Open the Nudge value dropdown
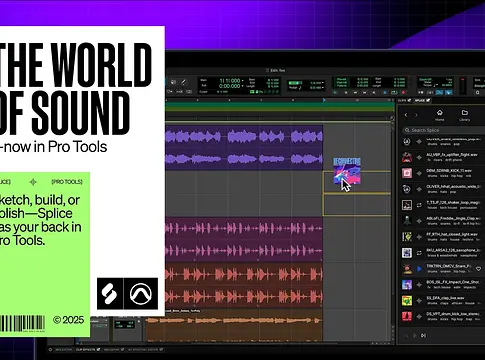Image resolution: width=485 pixels, height=360 pixels. click(322, 88)
